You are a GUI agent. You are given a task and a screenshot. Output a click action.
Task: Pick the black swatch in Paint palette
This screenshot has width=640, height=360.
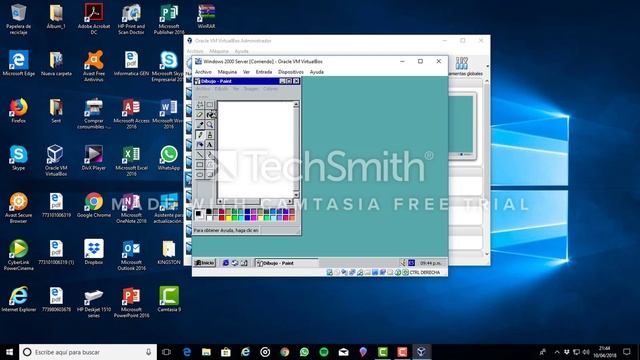pyautogui.click(x=209, y=211)
